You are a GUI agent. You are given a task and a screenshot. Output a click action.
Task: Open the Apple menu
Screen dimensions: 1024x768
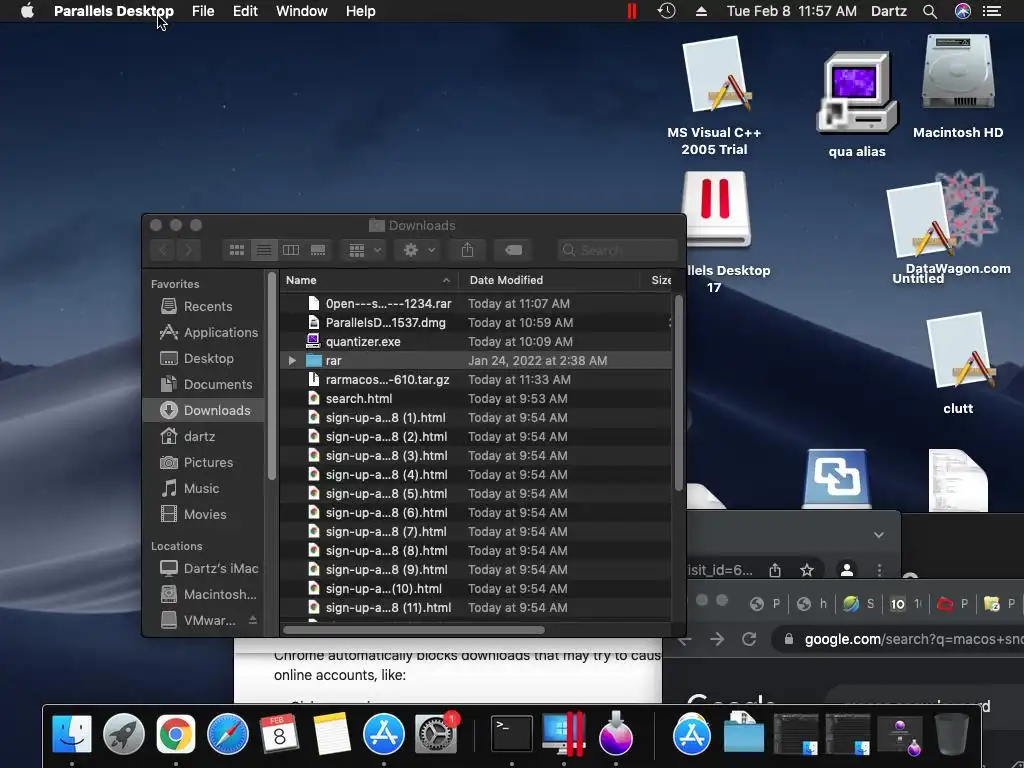(x=27, y=11)
